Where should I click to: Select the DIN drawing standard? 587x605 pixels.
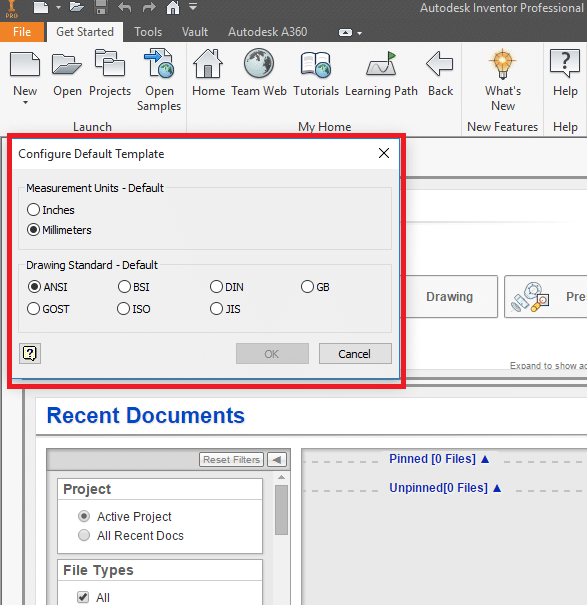coord(227,287)
